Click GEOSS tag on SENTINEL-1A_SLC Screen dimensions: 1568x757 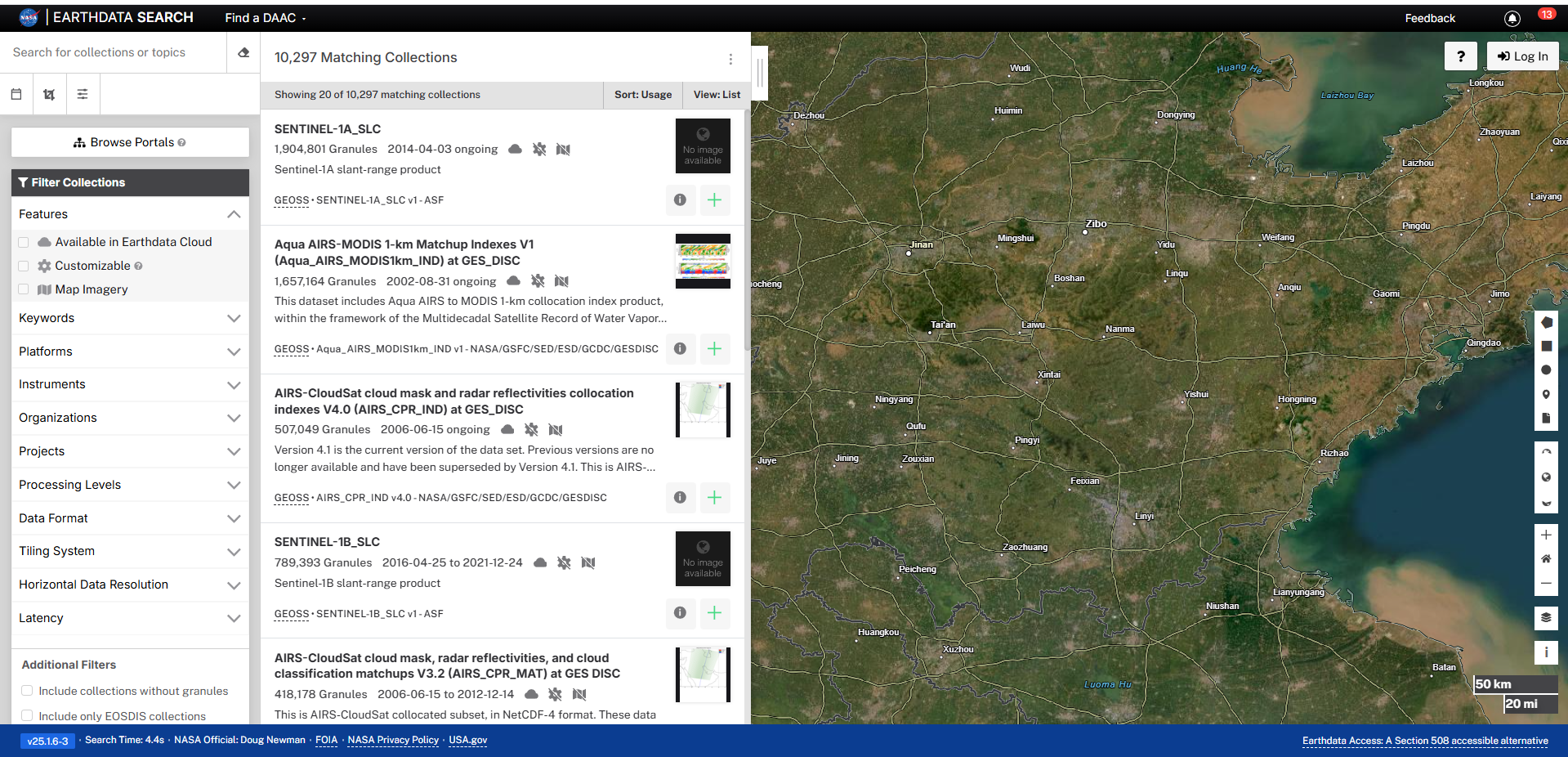[292, 200]
